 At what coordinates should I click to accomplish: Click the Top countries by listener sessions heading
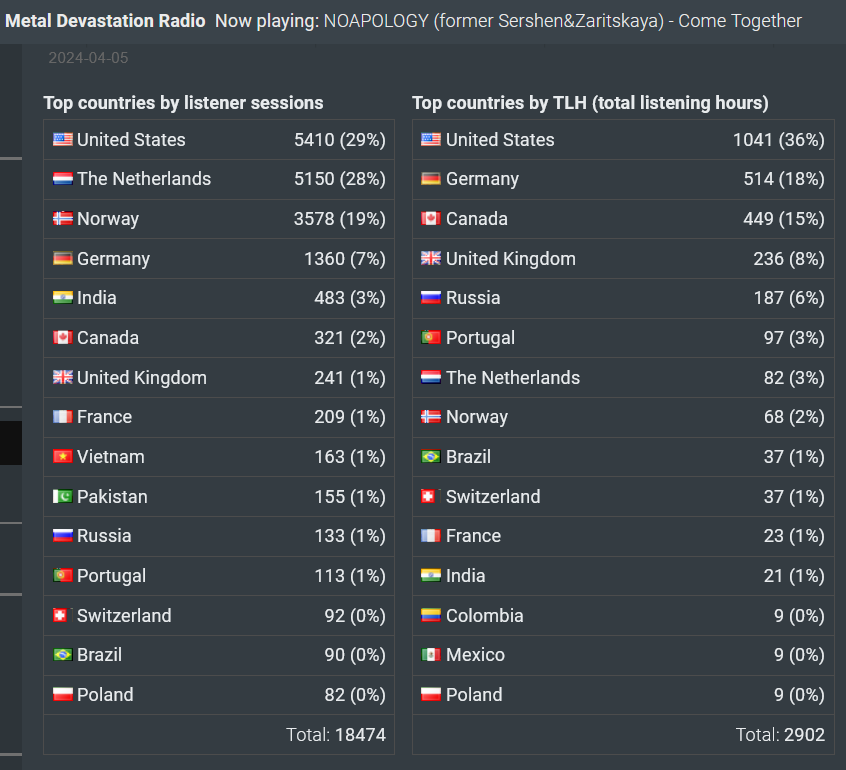183,103
